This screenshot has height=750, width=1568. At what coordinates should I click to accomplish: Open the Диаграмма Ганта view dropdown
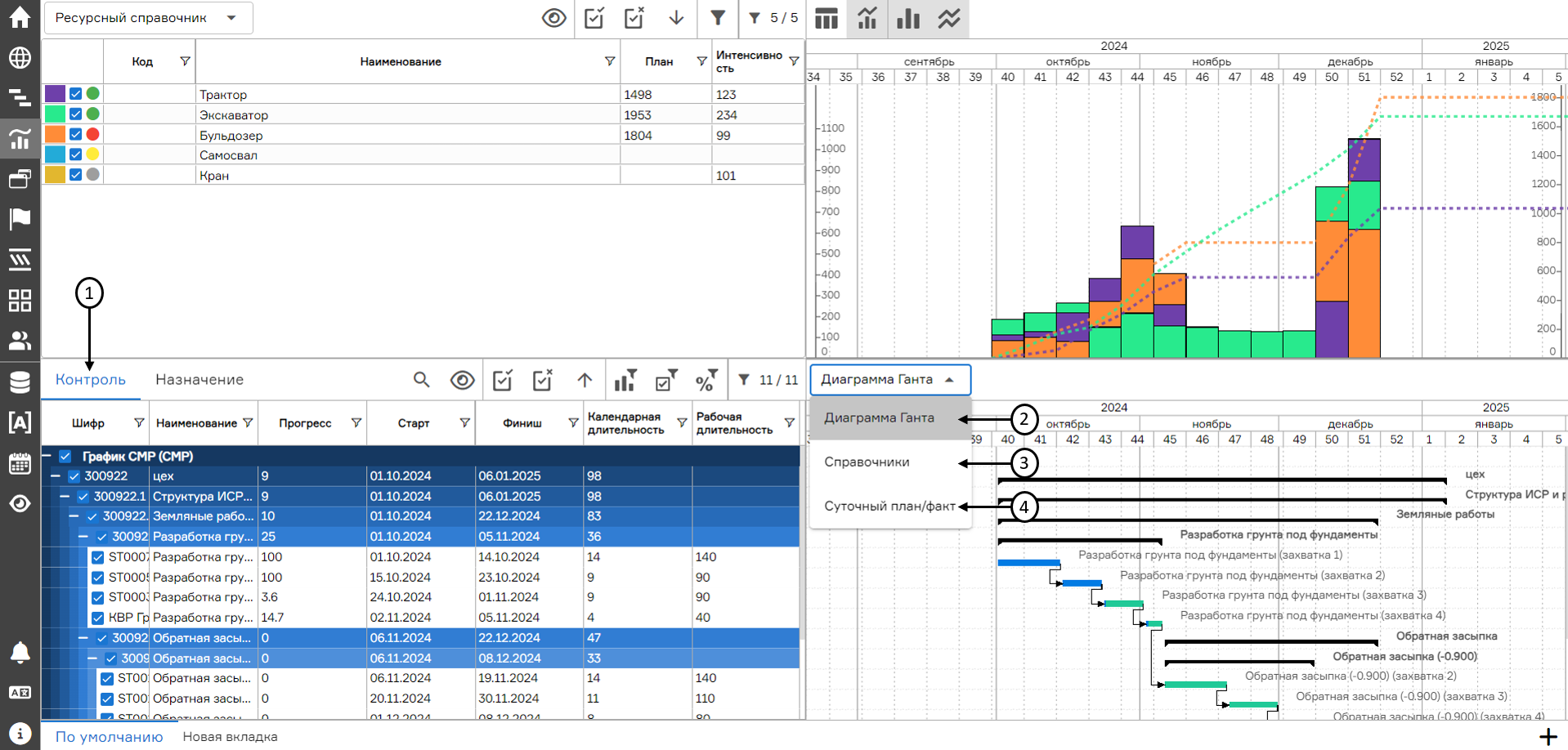tap(890, 380)
